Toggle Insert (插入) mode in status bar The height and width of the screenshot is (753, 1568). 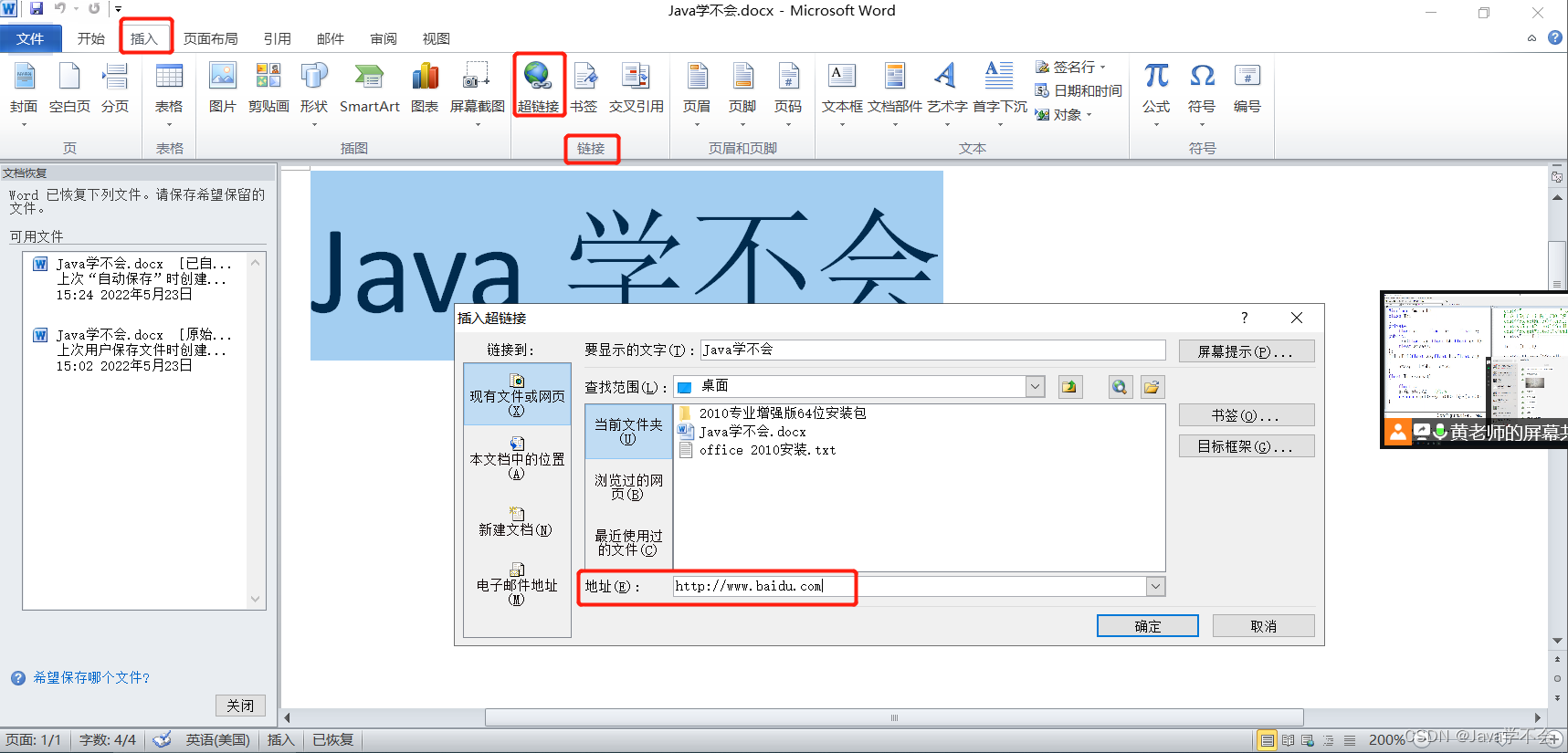(280, 739)
